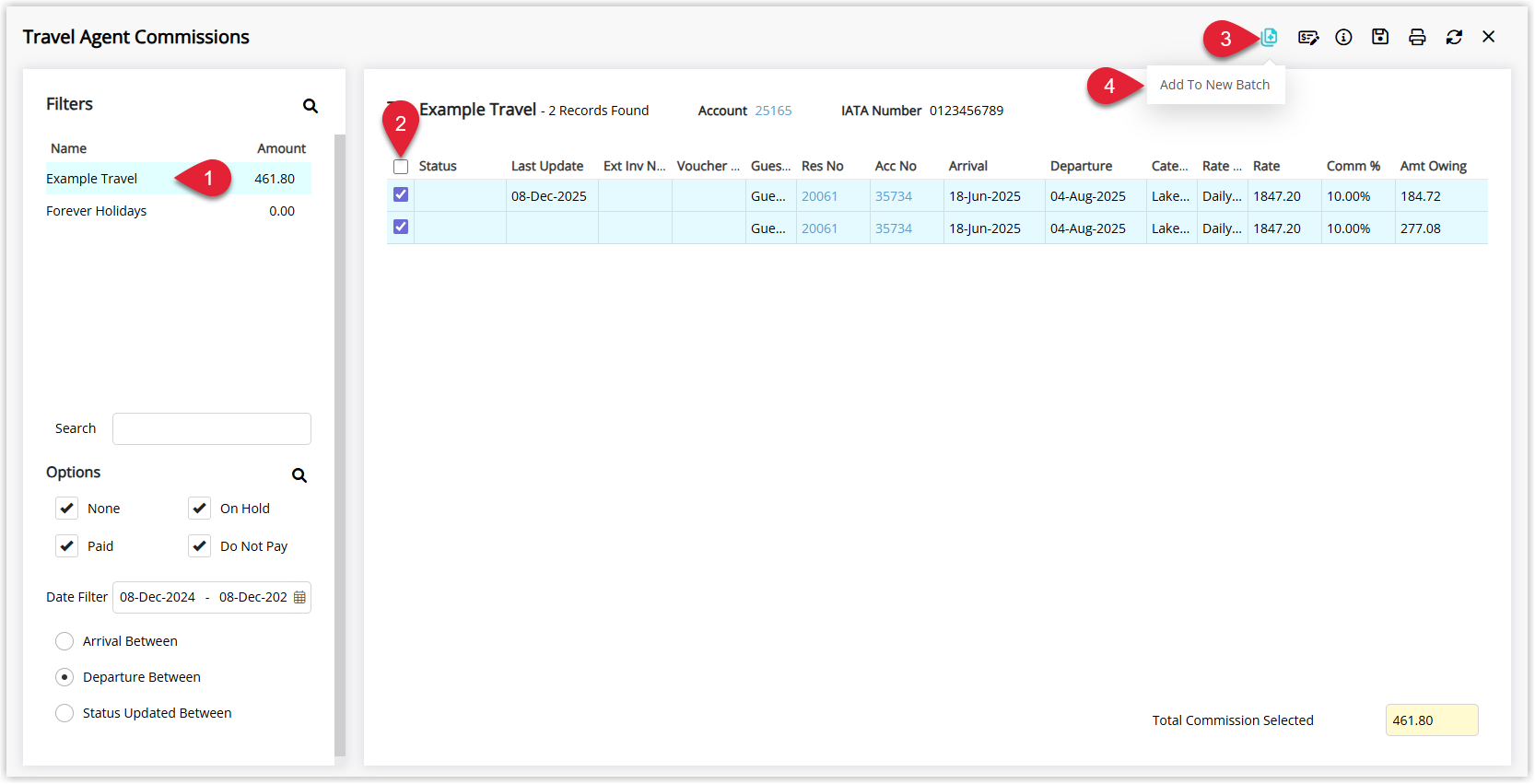The height and width of the screenshot is (784, 1535).
Task: Sort by the Res No column header
Action: (822, 166)
